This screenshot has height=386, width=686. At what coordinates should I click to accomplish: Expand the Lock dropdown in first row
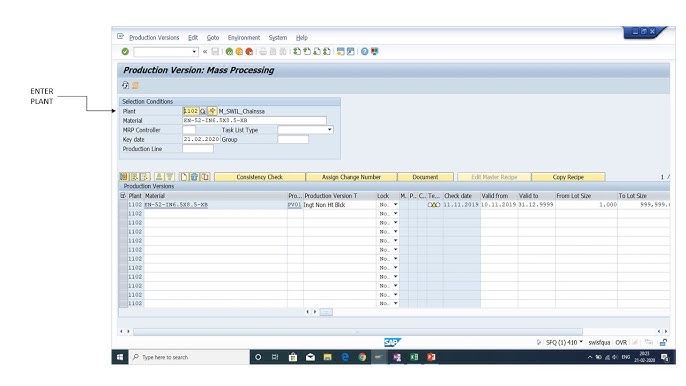[396, 204]
